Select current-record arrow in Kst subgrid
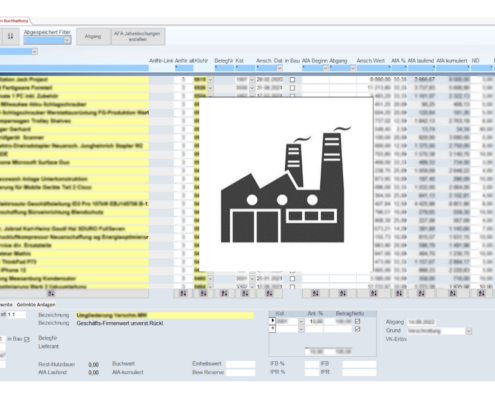Screen dimensions: 495x400 272,321
